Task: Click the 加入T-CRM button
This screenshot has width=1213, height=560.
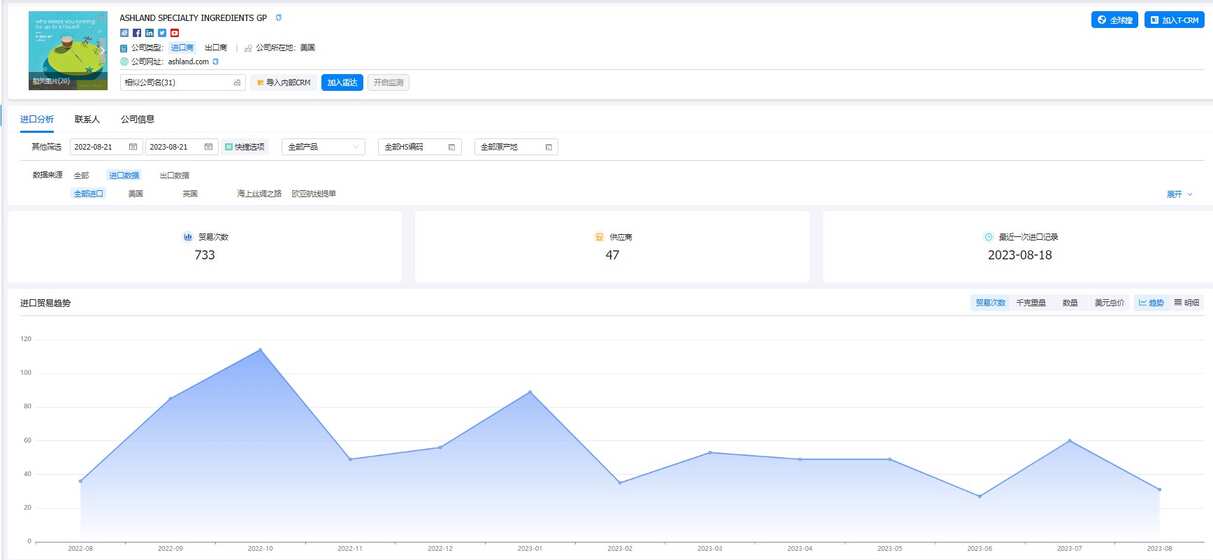Action: click(1174, 20)
